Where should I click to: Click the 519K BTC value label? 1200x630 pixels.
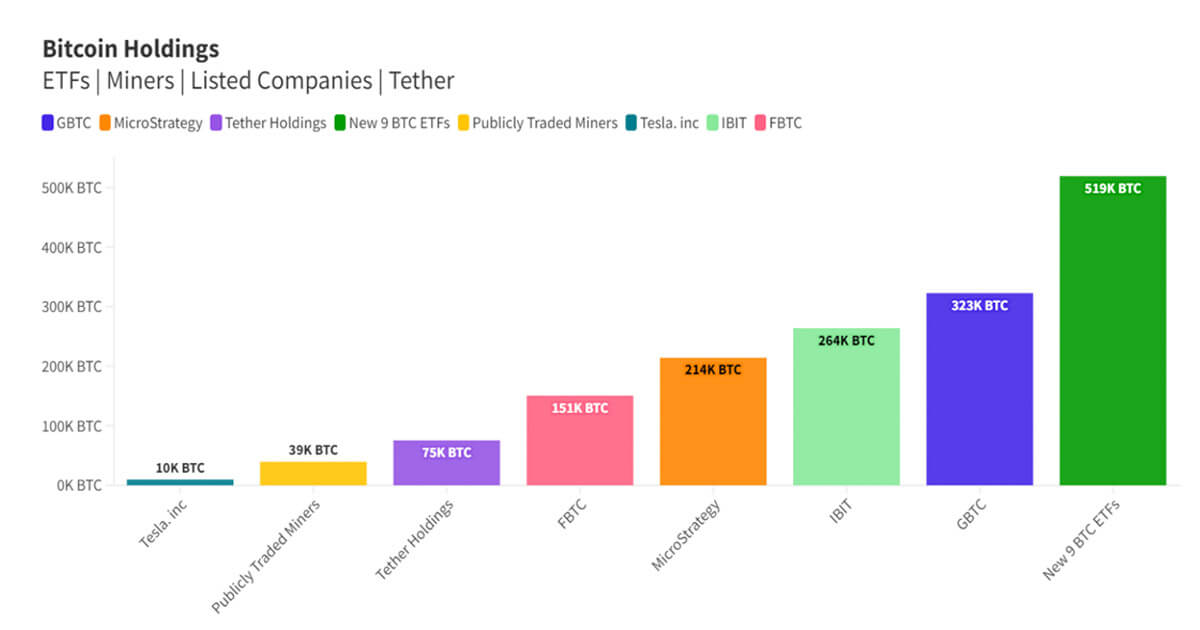click(1112, 188)
